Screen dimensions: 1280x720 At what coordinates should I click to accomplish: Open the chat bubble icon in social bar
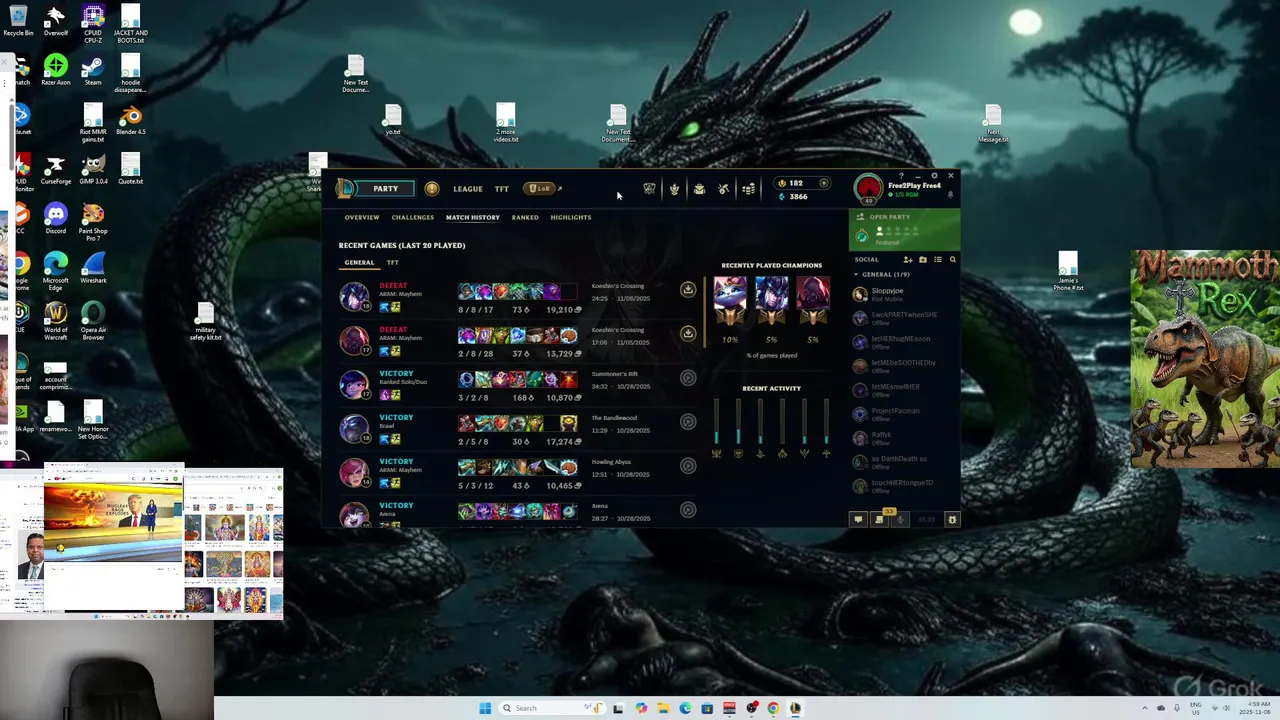point(858,519)
